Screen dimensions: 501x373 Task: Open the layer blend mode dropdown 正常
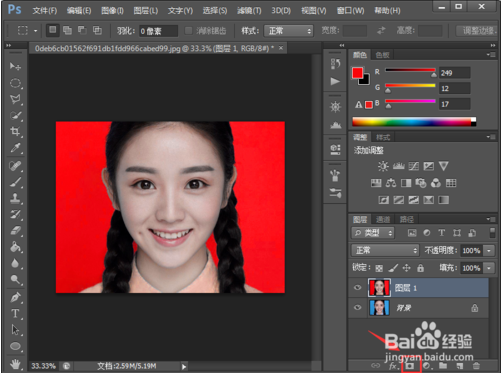[x=385, y=250]
